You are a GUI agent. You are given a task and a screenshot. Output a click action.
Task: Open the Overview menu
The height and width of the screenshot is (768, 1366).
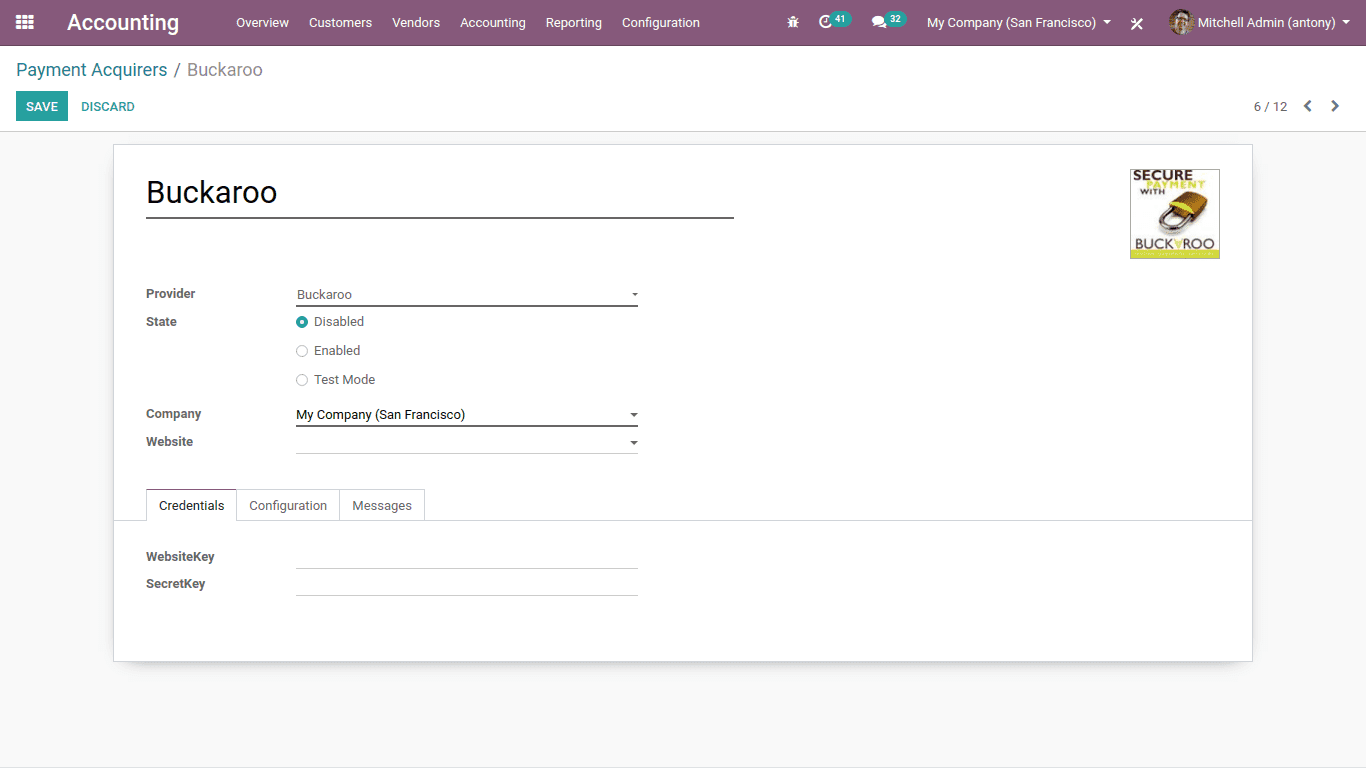click(x=262, y=22)
